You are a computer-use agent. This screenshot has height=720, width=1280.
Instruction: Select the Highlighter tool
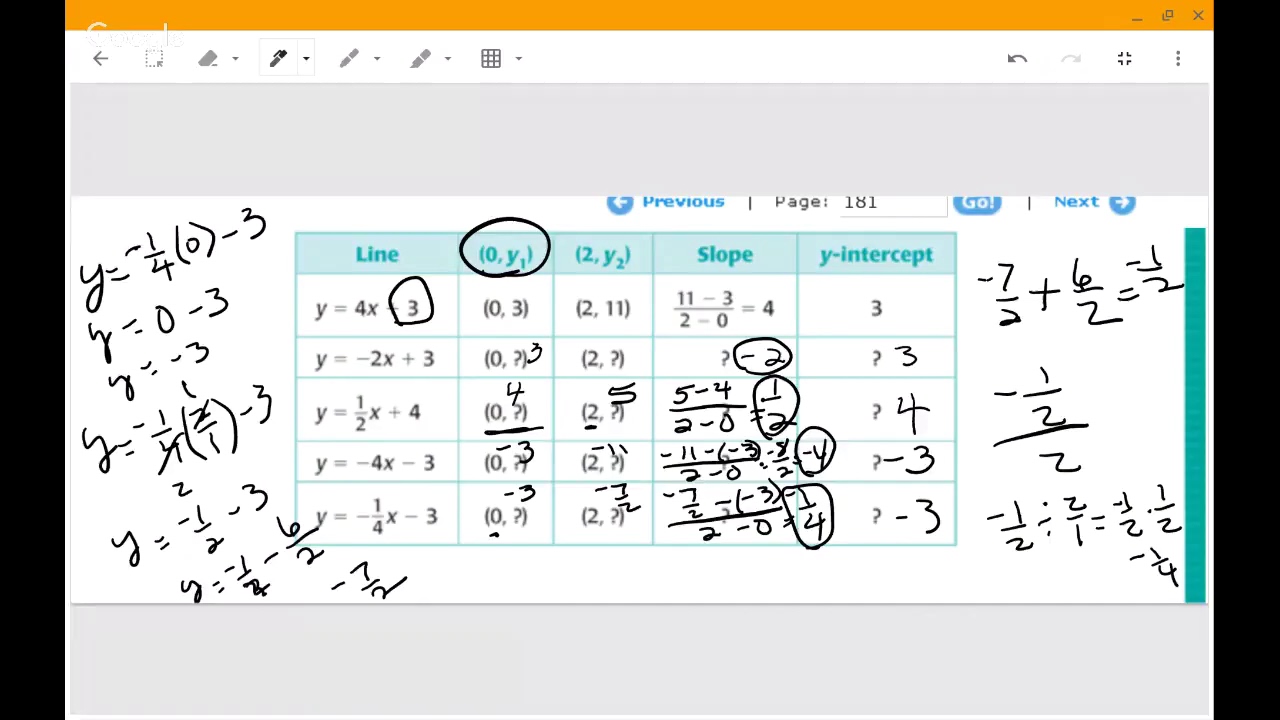[x=420, y=59]
